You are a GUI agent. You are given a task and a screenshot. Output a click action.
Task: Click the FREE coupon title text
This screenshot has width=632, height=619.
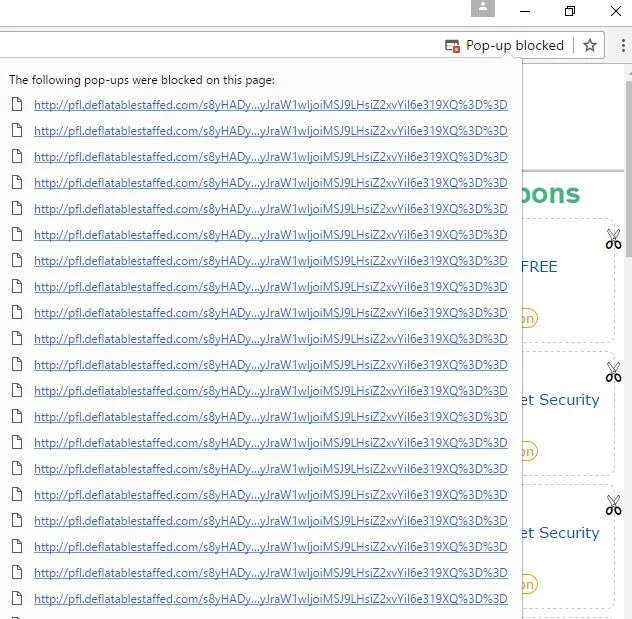(540, 267)
